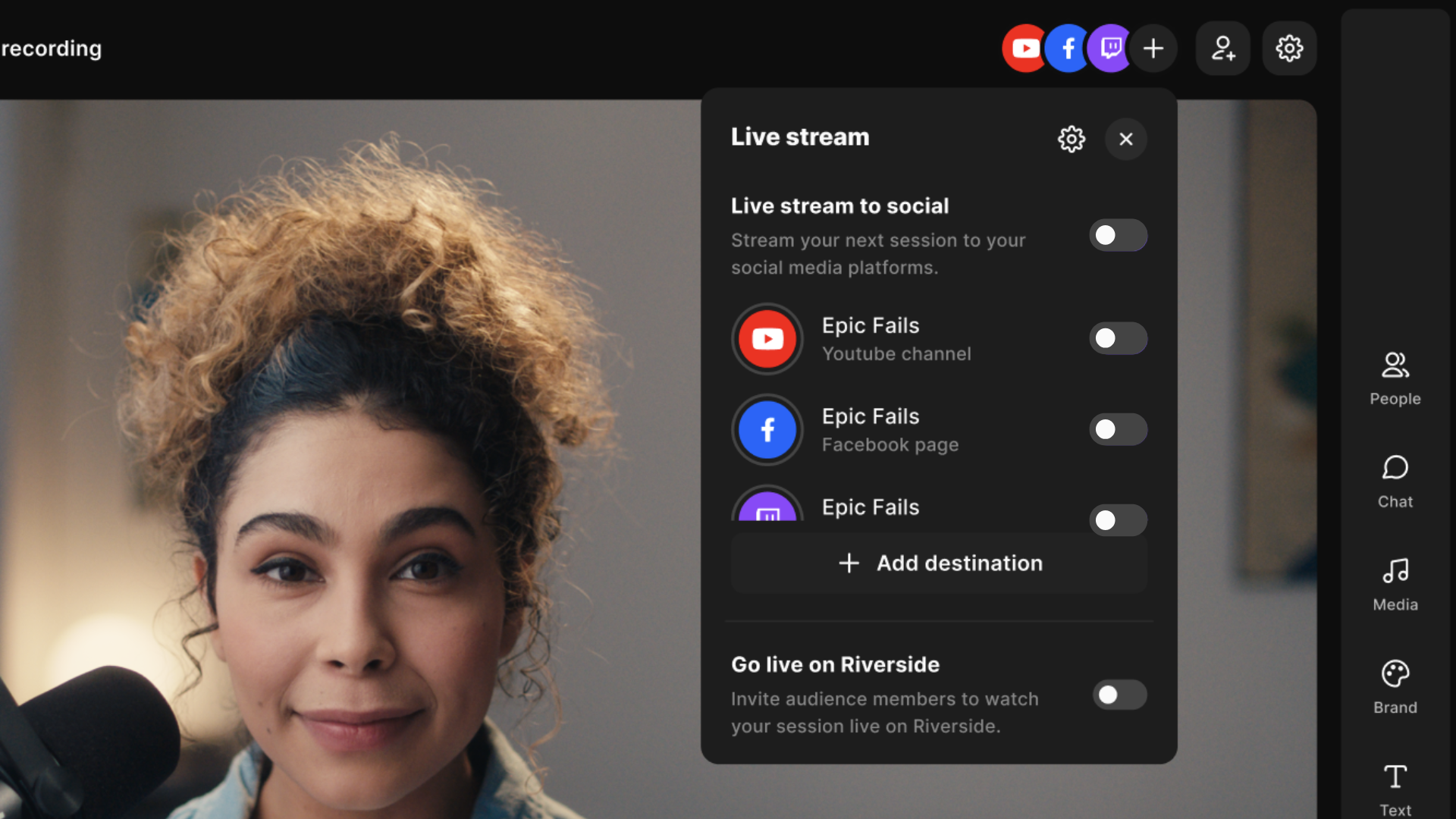Click the 'recording' title text at top left
Image resolution: width=1456 pixels, height=819 pixels.
[51, 49]
